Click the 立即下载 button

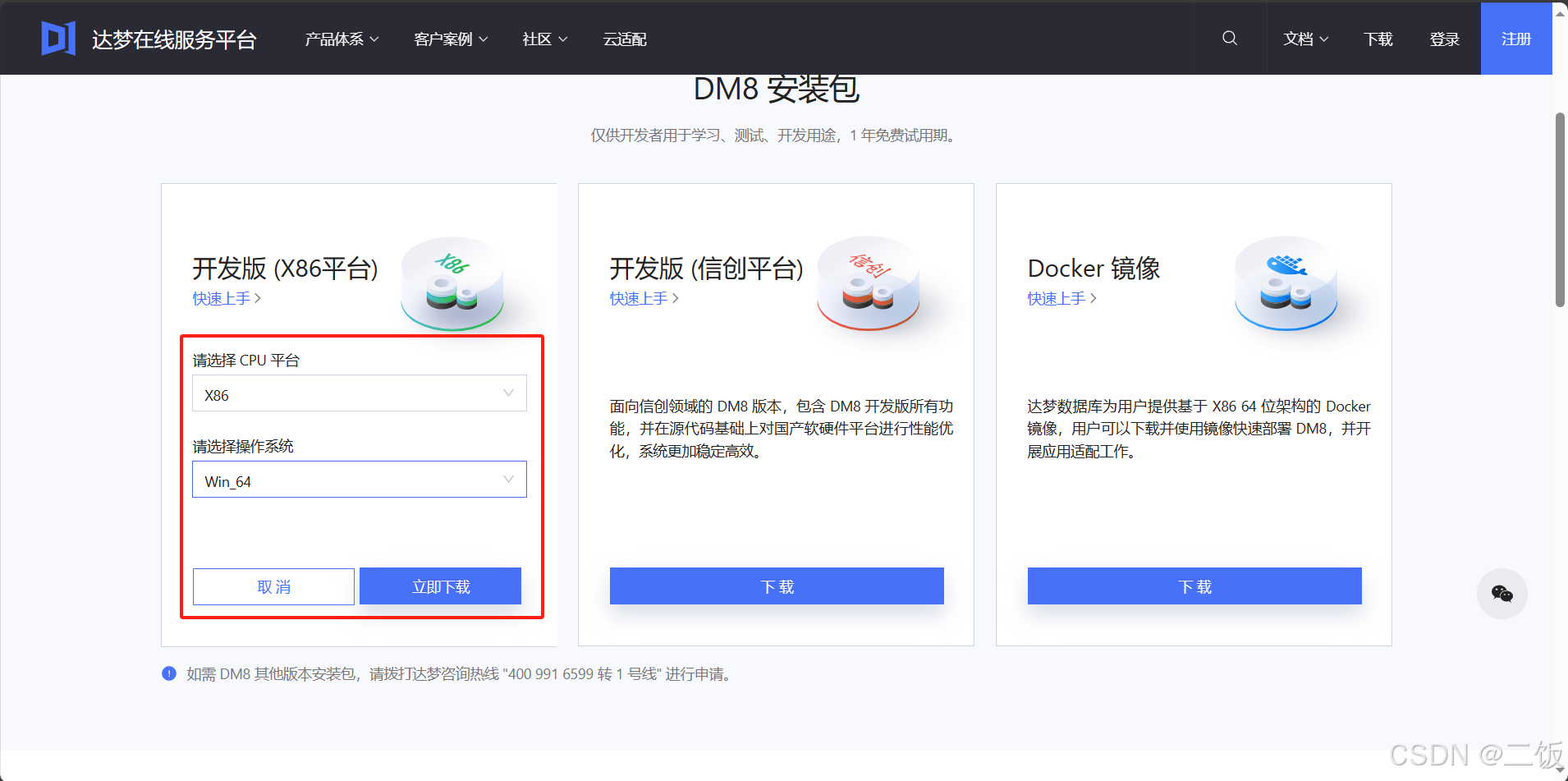coord(440,586)
